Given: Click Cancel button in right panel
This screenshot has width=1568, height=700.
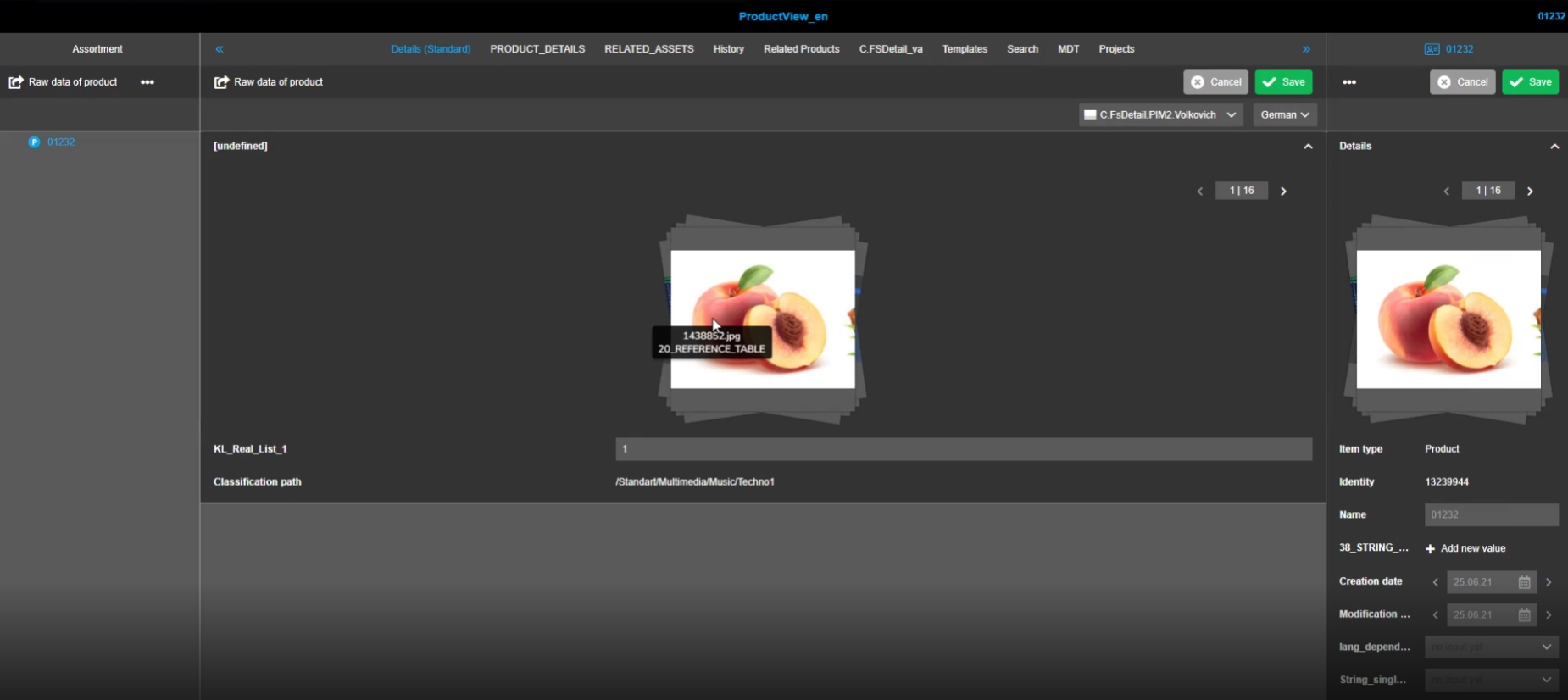Looking at the screenshot, I should tap(1462, 82).
